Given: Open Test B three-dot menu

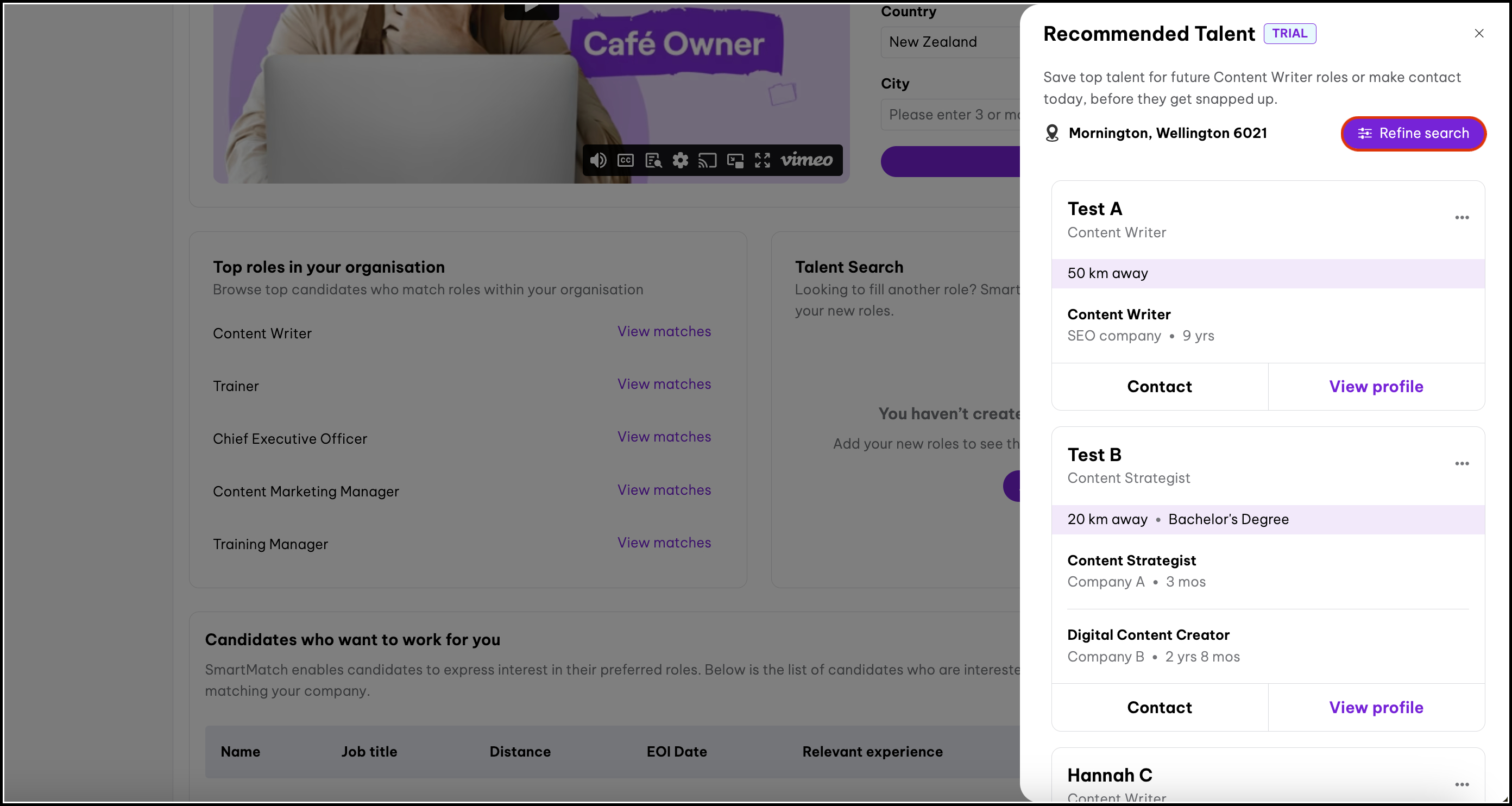Looking at the screenshot, I should click(1461, 464).
